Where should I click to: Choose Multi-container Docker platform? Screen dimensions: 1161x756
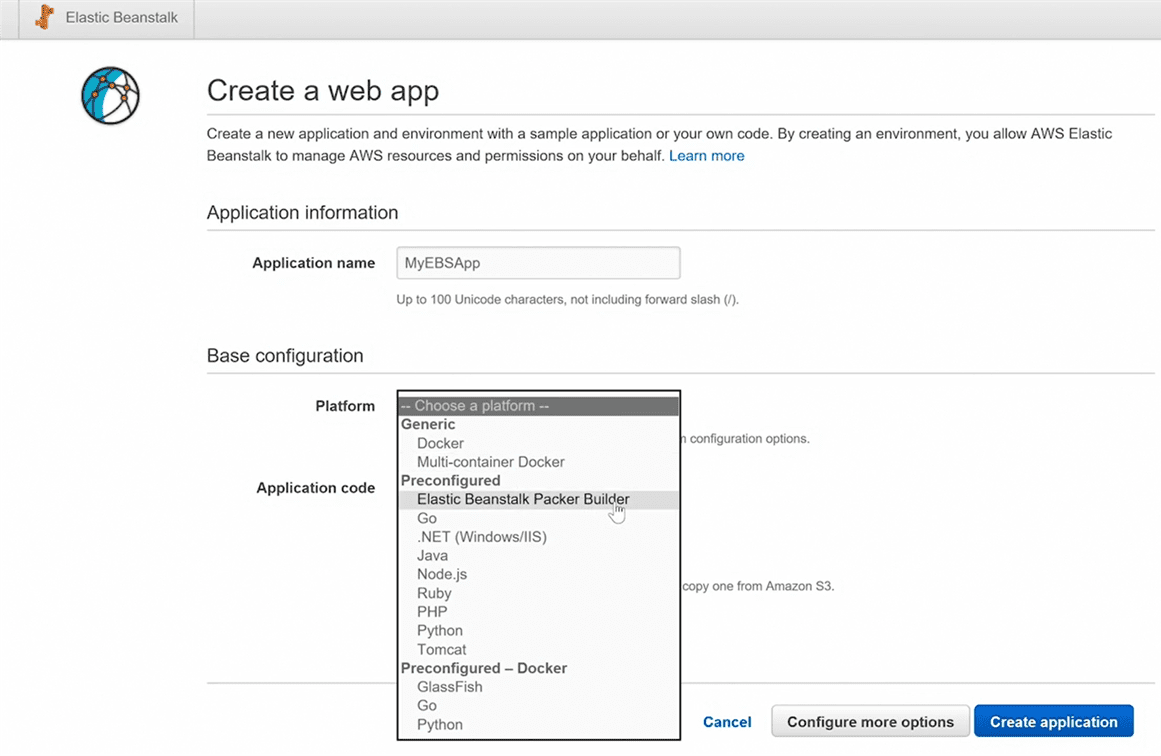490,462
